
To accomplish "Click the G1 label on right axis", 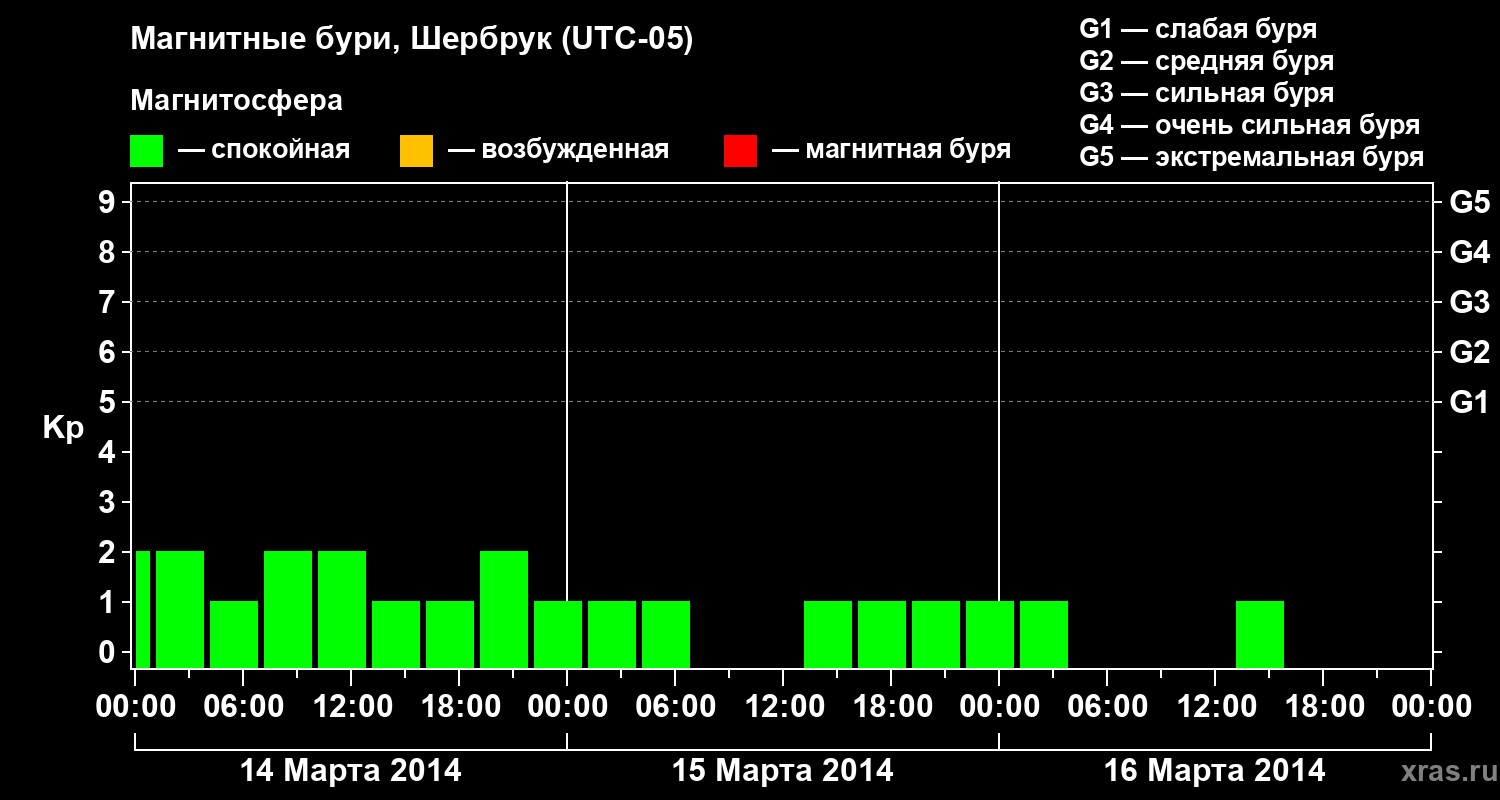I will (1469, 402).
